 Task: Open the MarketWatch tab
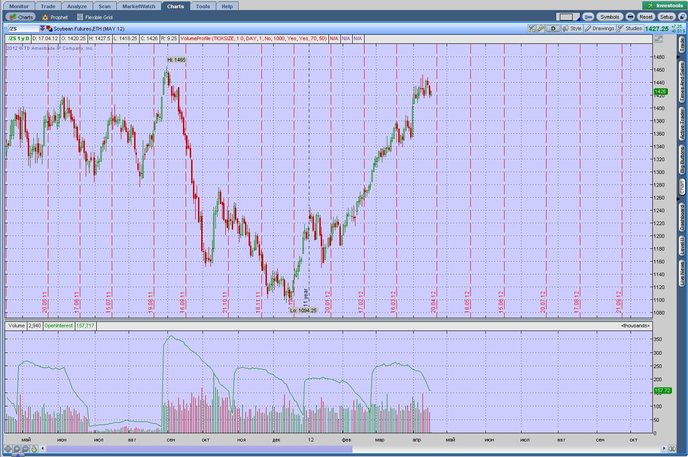(x=139, y=6)
